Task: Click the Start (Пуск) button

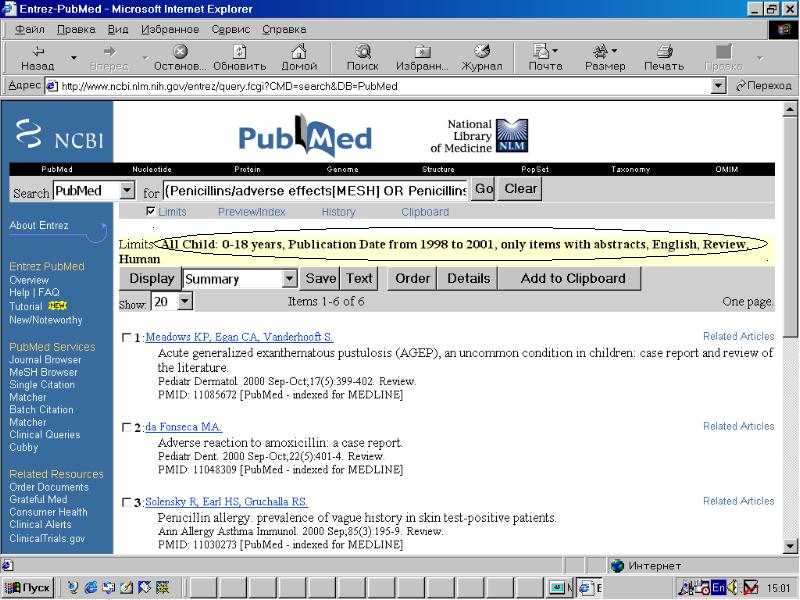Action: (28, 588)
